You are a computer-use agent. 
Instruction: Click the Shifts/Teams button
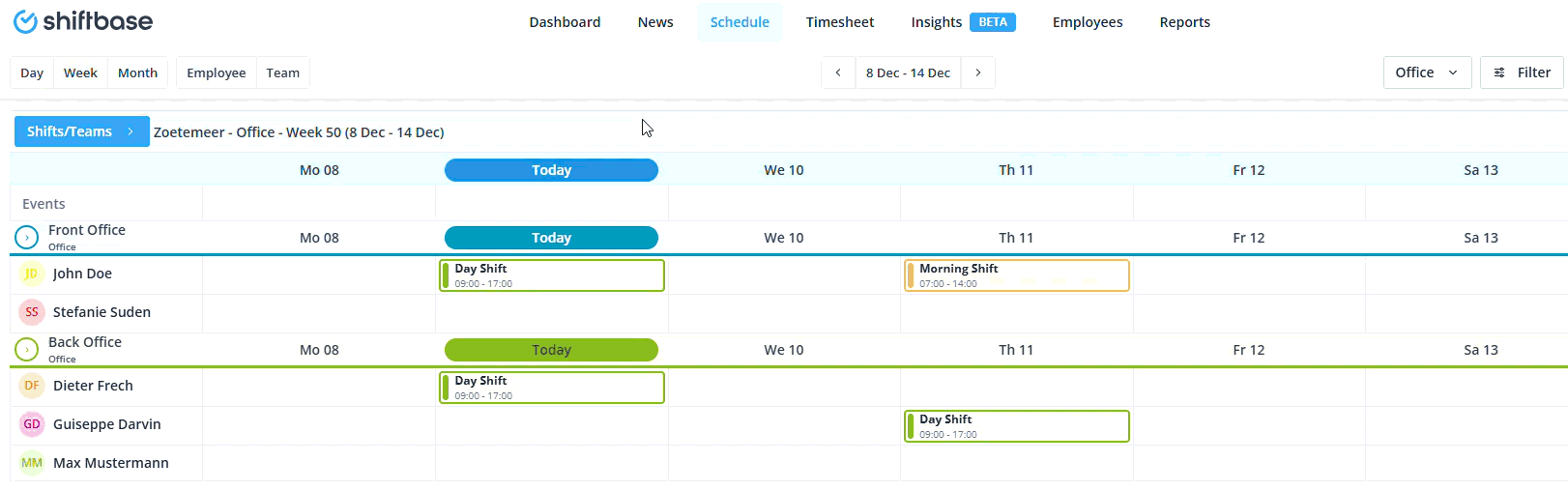[x=81, y=131]
